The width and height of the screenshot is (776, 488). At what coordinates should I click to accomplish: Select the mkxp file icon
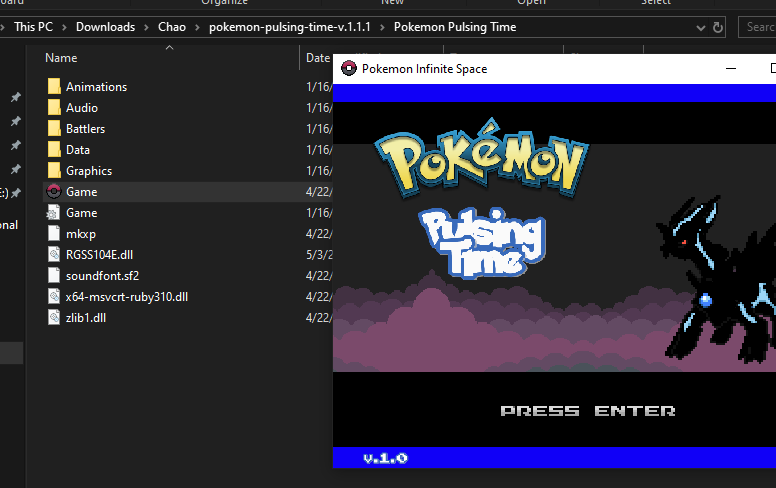53,234
